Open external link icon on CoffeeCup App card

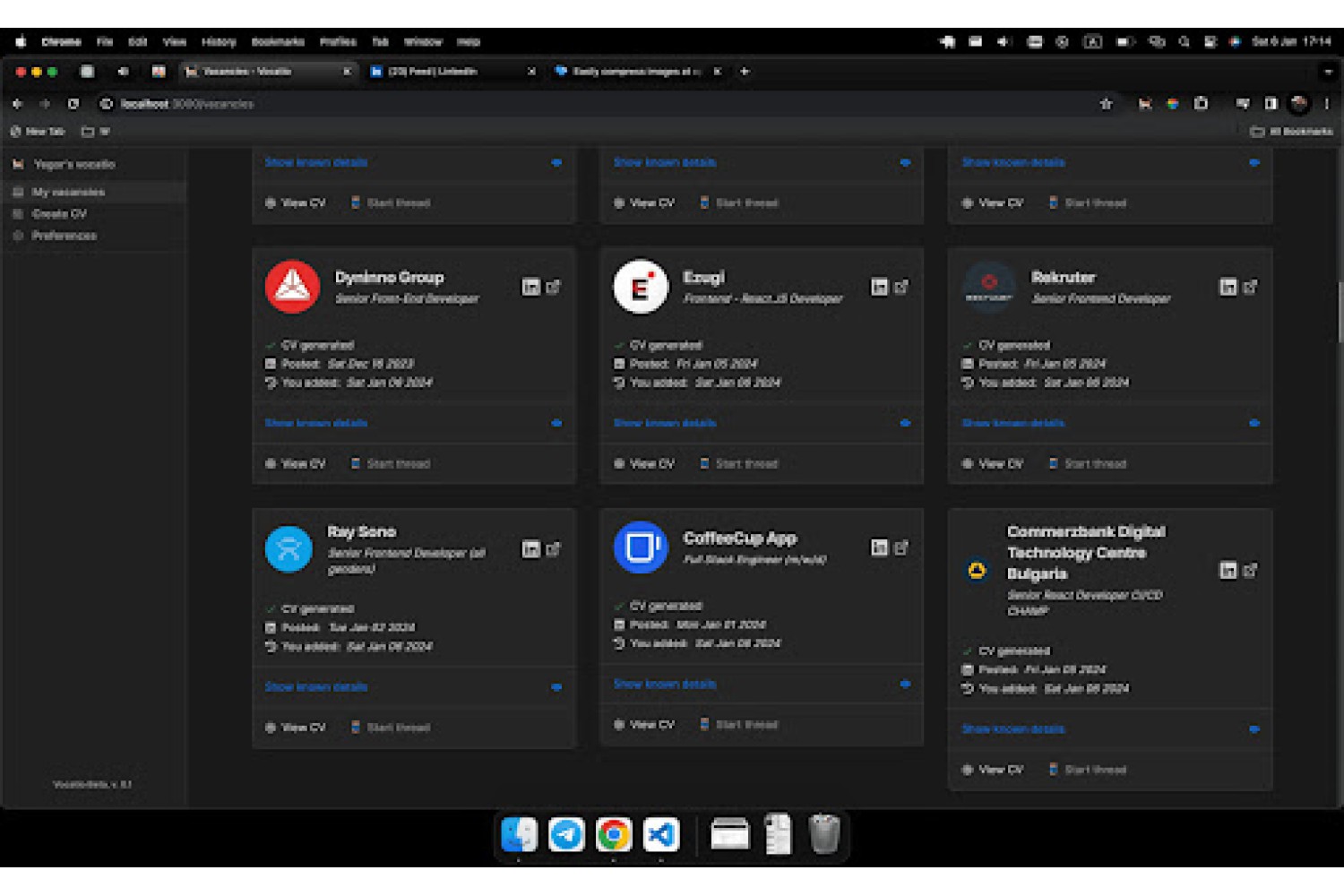coord(901,547)
